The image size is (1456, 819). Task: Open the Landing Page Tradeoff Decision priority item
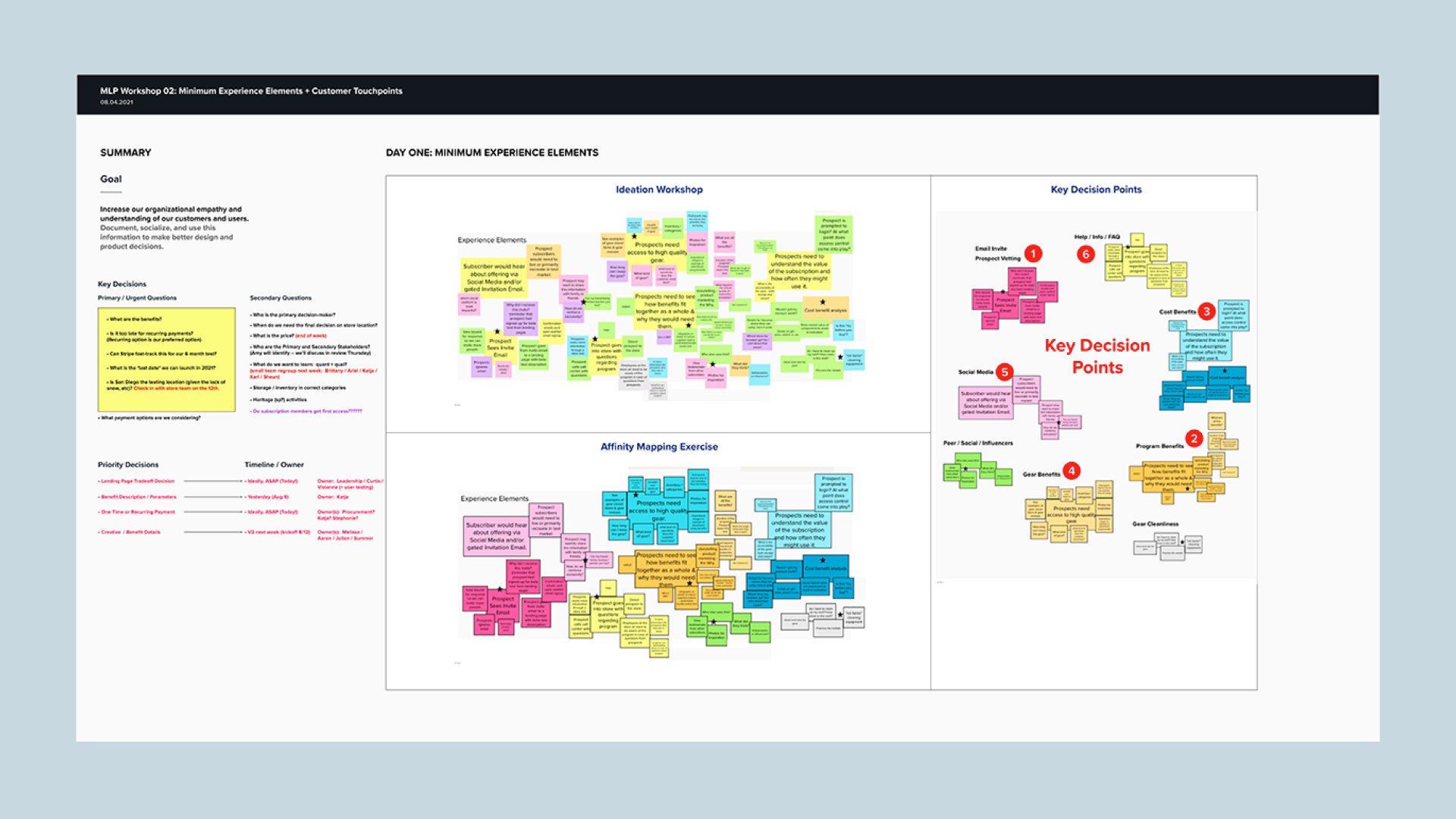pos(135,481)
